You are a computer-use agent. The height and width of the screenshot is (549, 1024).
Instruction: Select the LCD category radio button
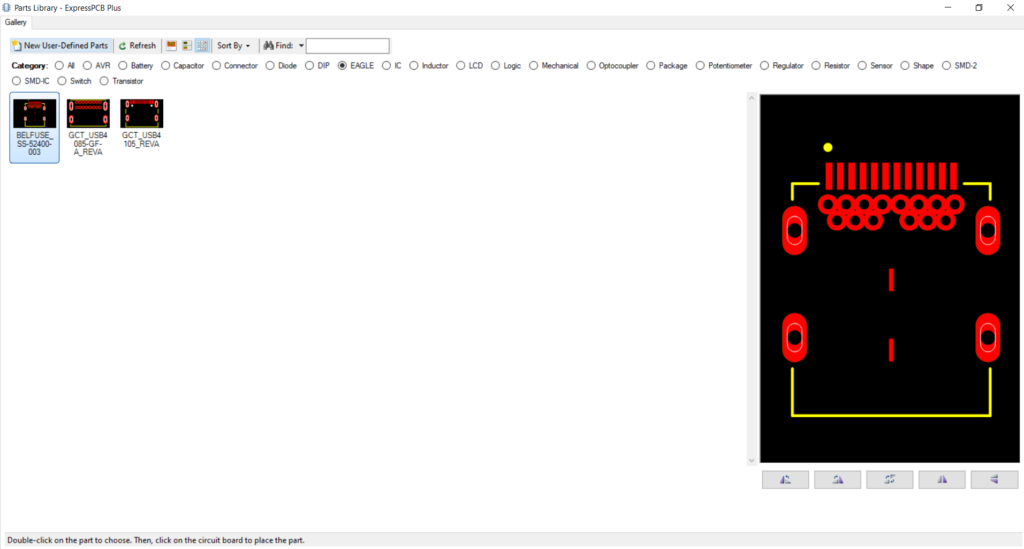coord(460,66)
